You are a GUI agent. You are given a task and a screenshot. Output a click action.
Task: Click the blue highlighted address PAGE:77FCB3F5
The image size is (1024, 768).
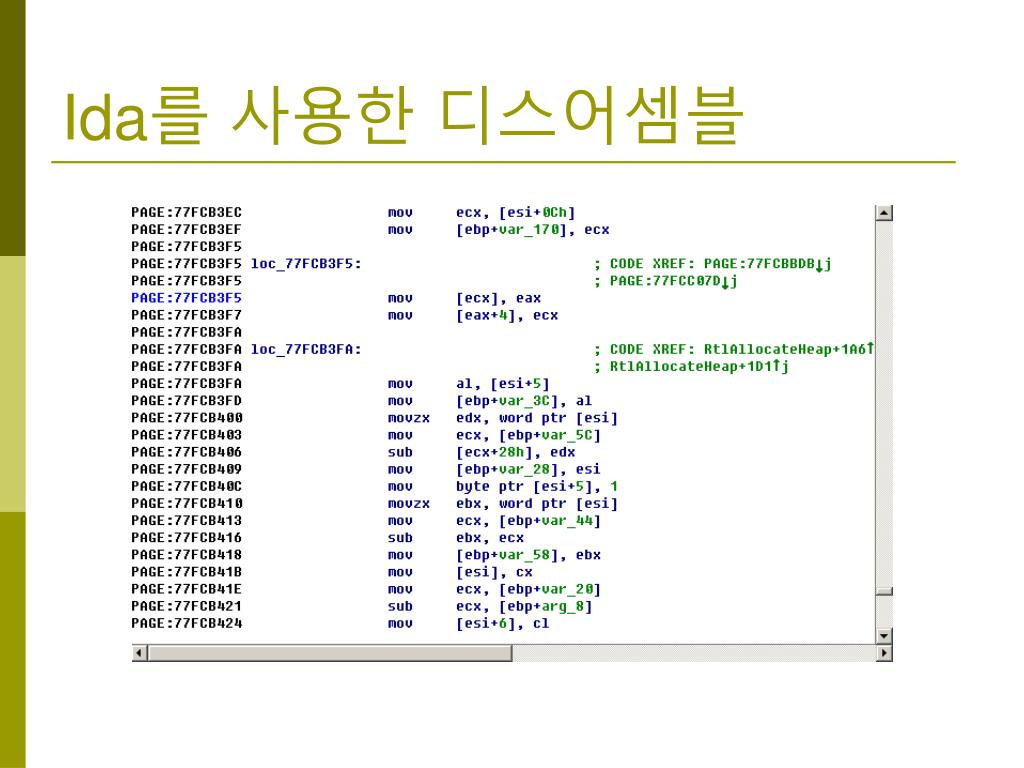click(186, 298)
